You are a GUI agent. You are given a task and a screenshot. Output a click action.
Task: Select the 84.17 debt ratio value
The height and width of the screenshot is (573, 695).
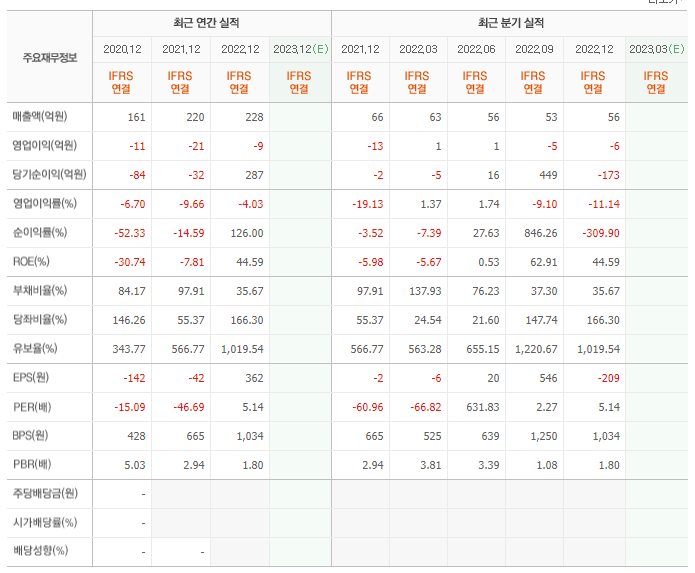tap(132, 292)
